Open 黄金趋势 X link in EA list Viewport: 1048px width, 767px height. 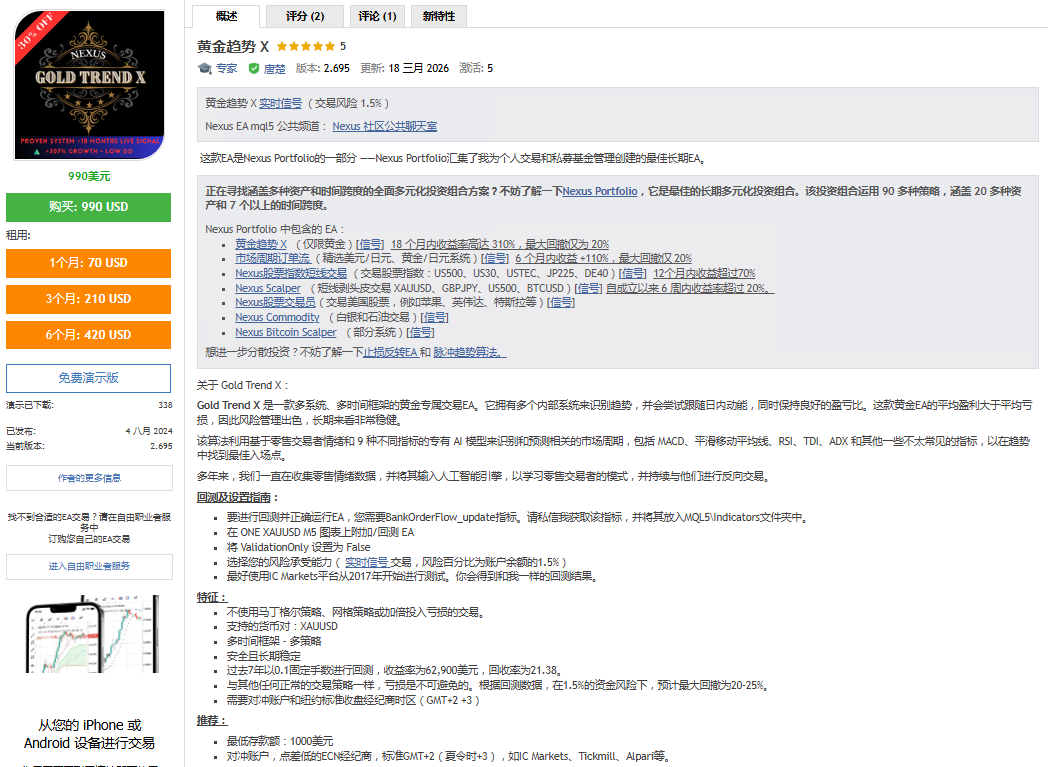261,244
